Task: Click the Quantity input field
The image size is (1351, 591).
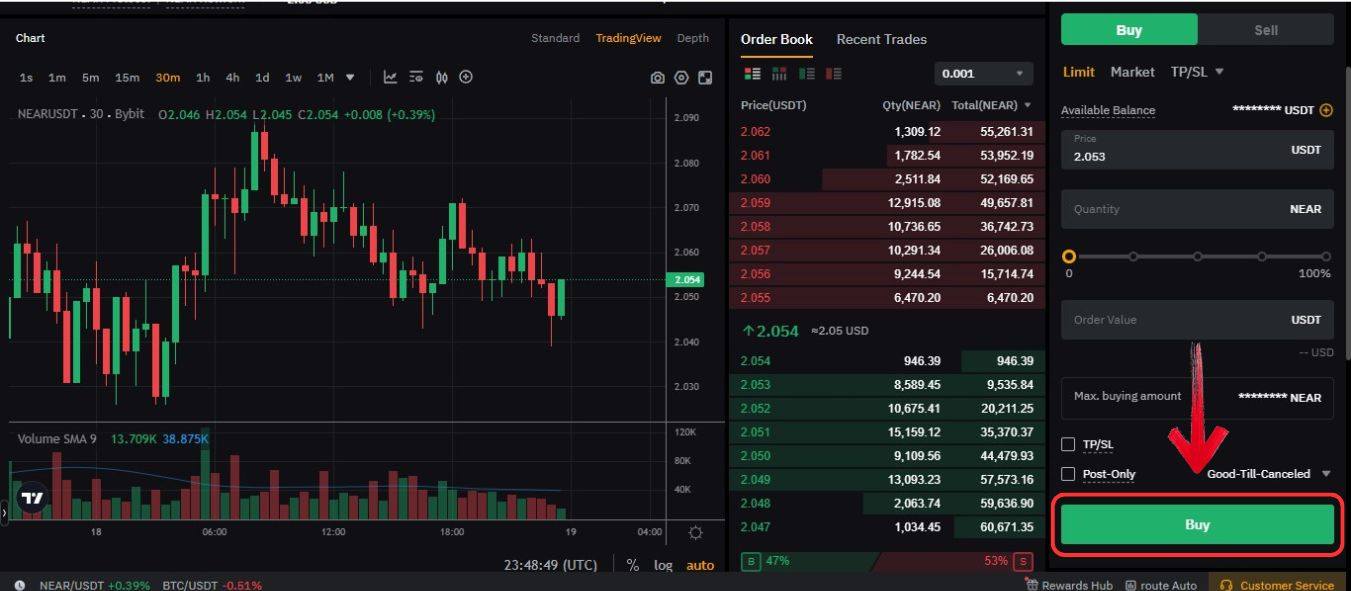Action: [1197, 209]
